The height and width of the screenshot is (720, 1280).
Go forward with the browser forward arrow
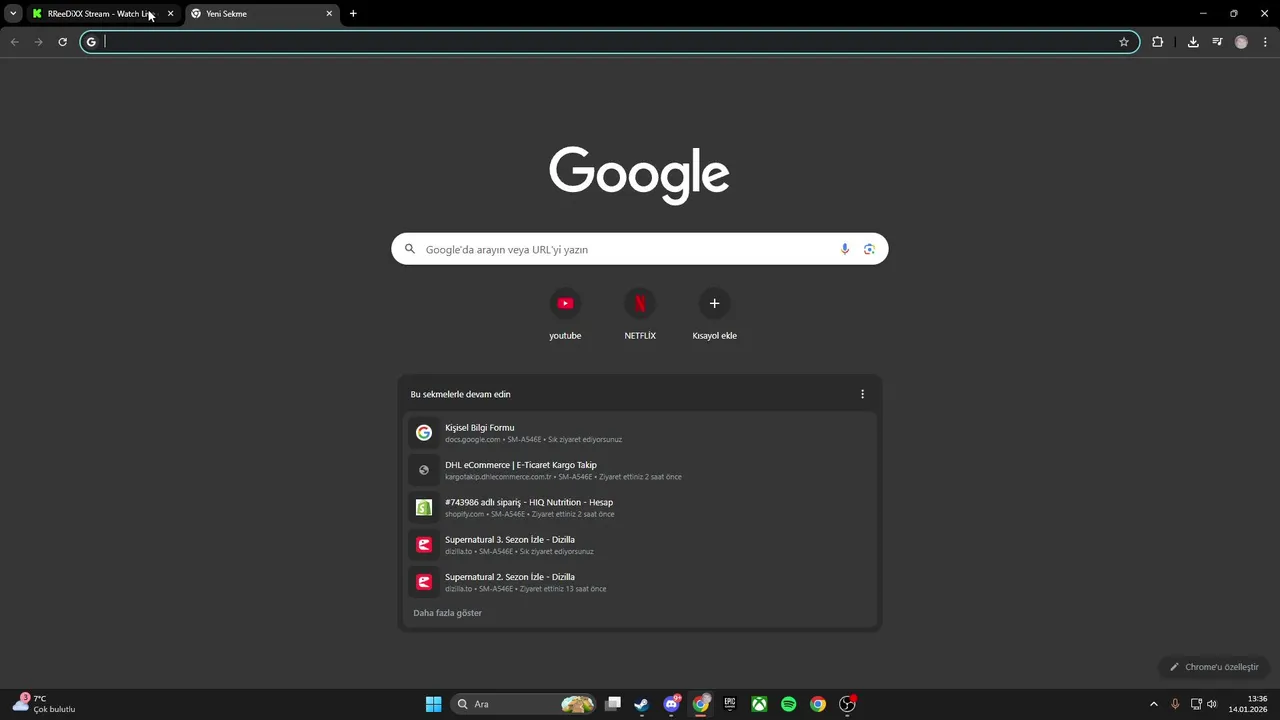38,42
